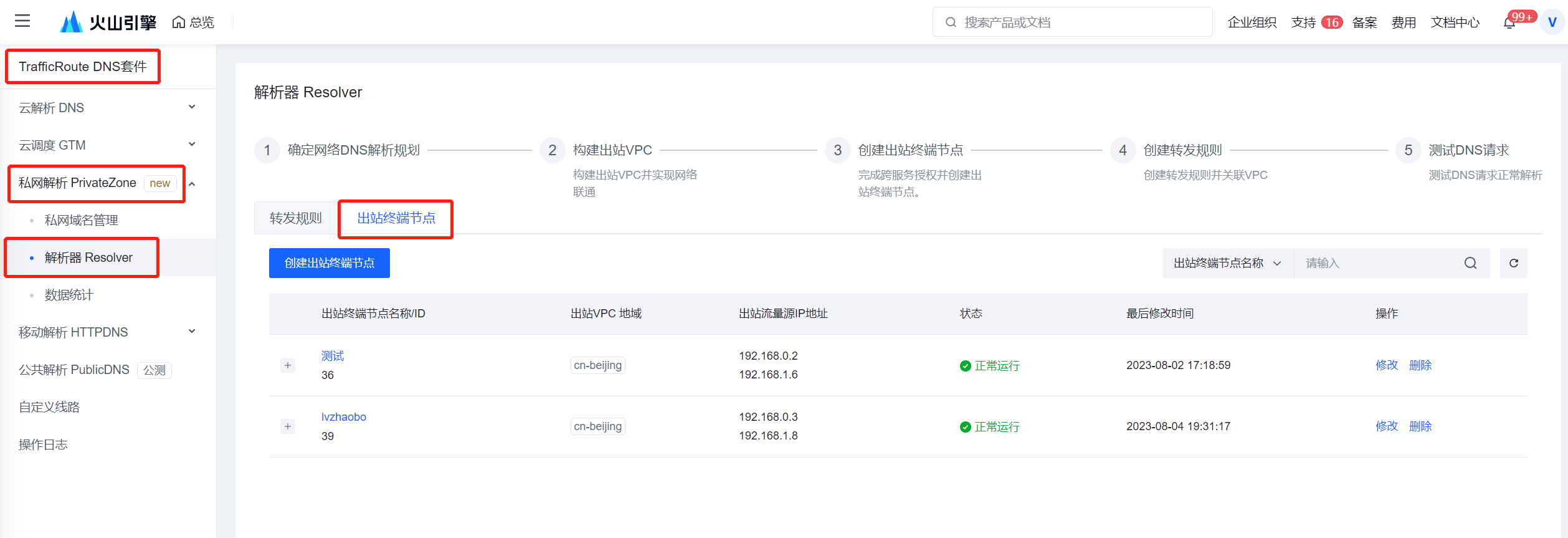
Task: Select the 出站终端节点 tab
Action: (x=396, y=218)
